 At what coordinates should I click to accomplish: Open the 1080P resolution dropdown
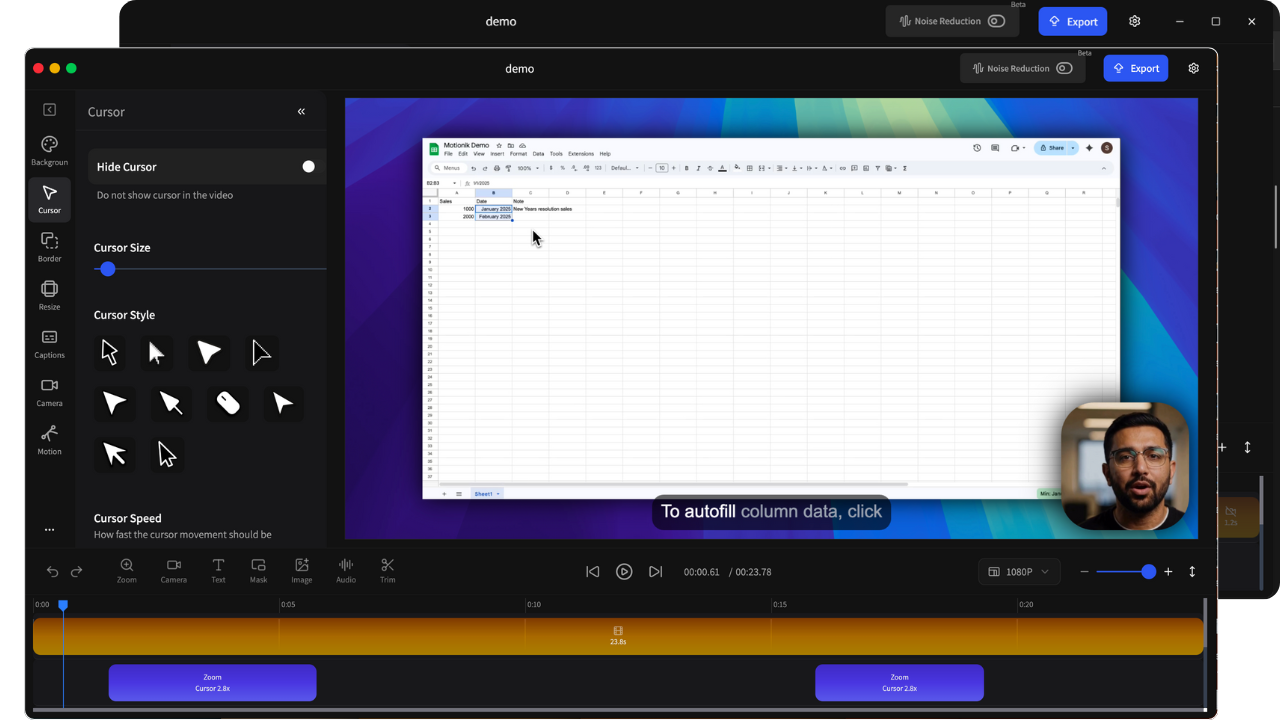[1019, 571]
